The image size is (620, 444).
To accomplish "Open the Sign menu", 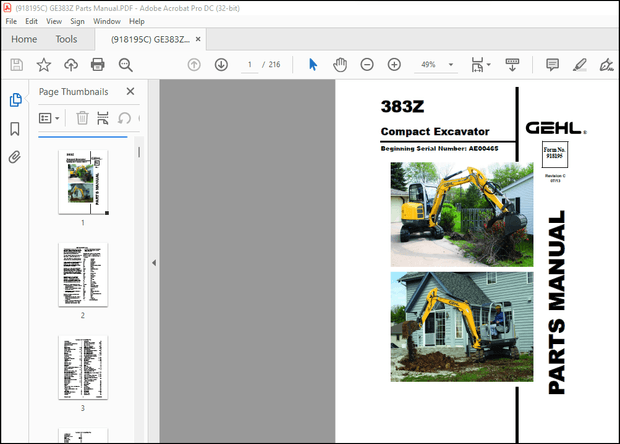I will tap(78, 21).
